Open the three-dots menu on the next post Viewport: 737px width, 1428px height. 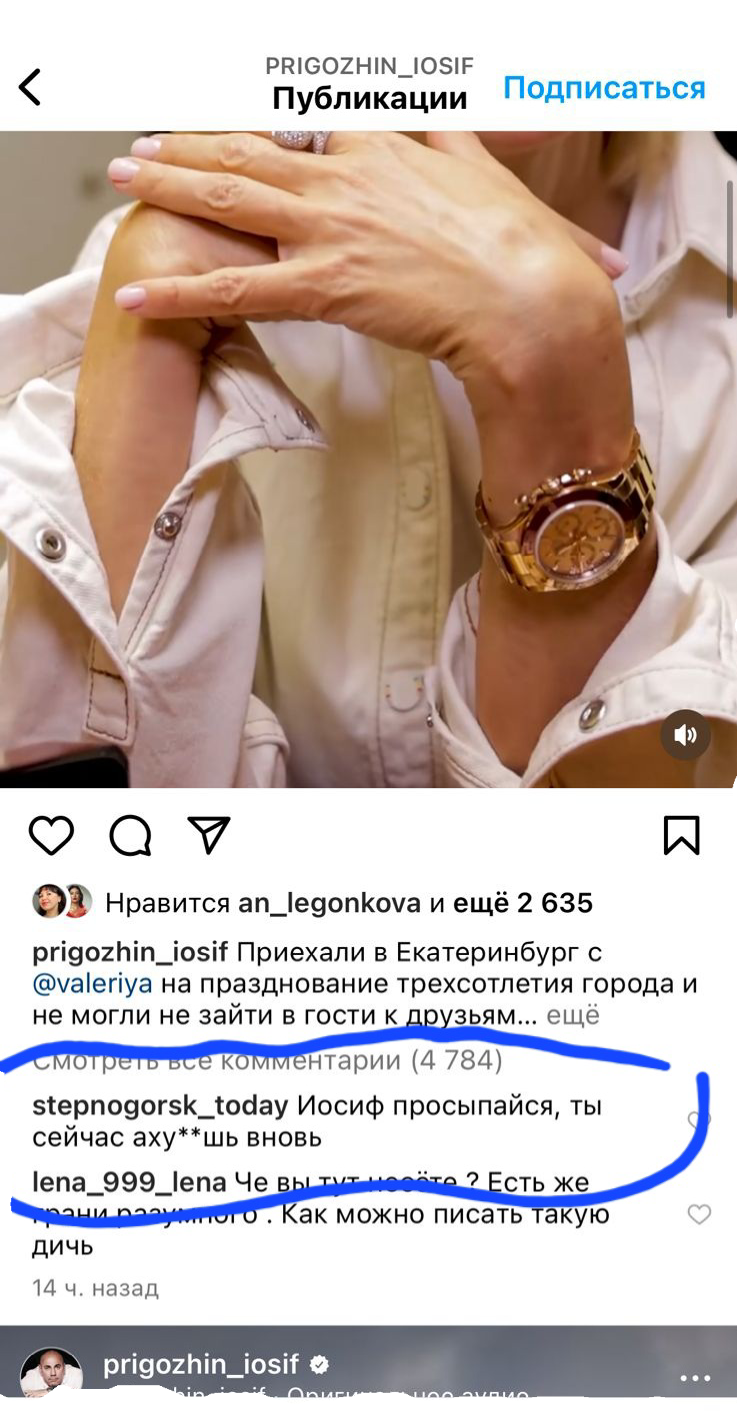coord(694,1378)
